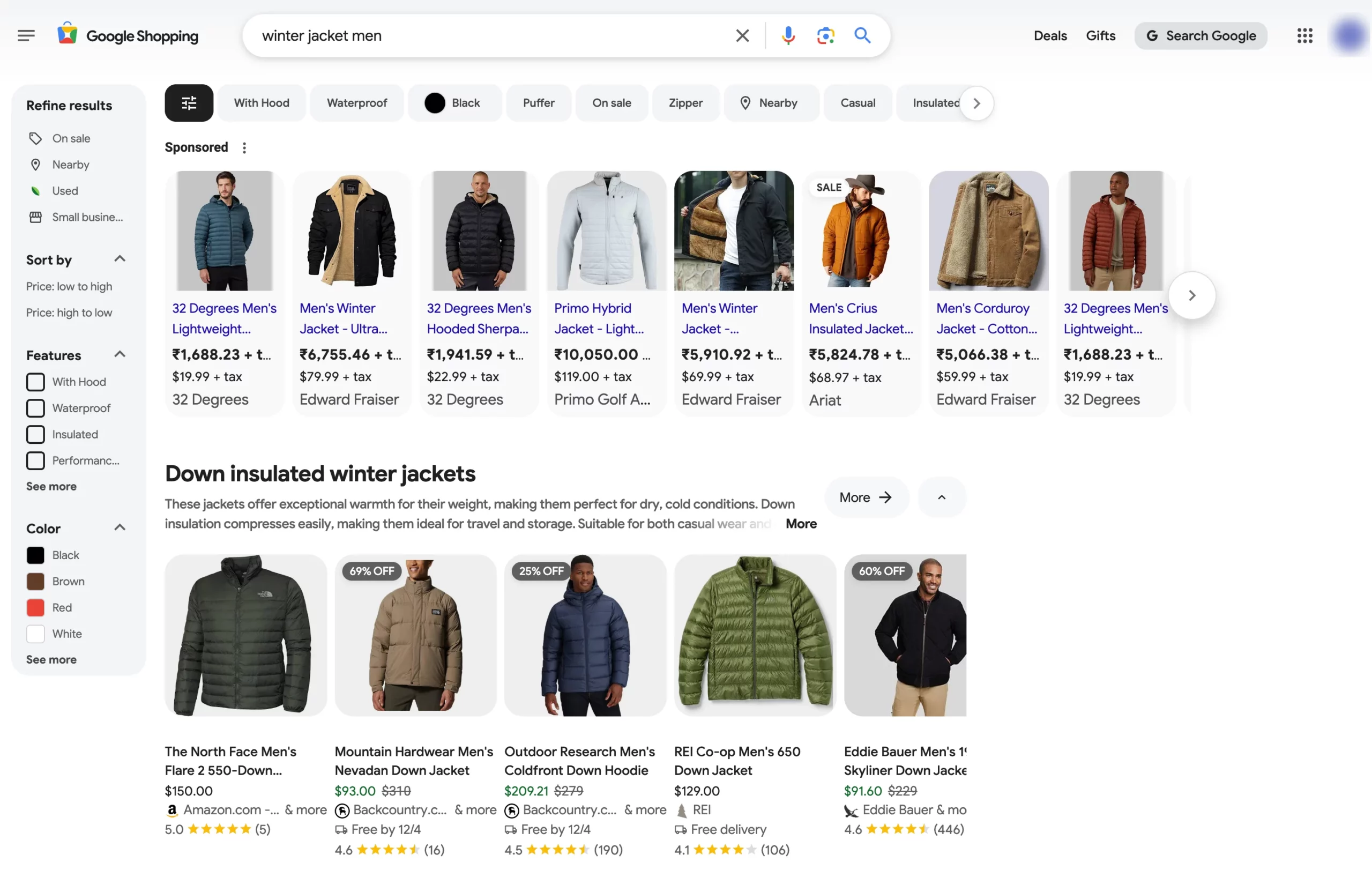This screenshot has height=870, width=1372.
Task: Select the Small business filter in sidebar
Action: [75, 217]
